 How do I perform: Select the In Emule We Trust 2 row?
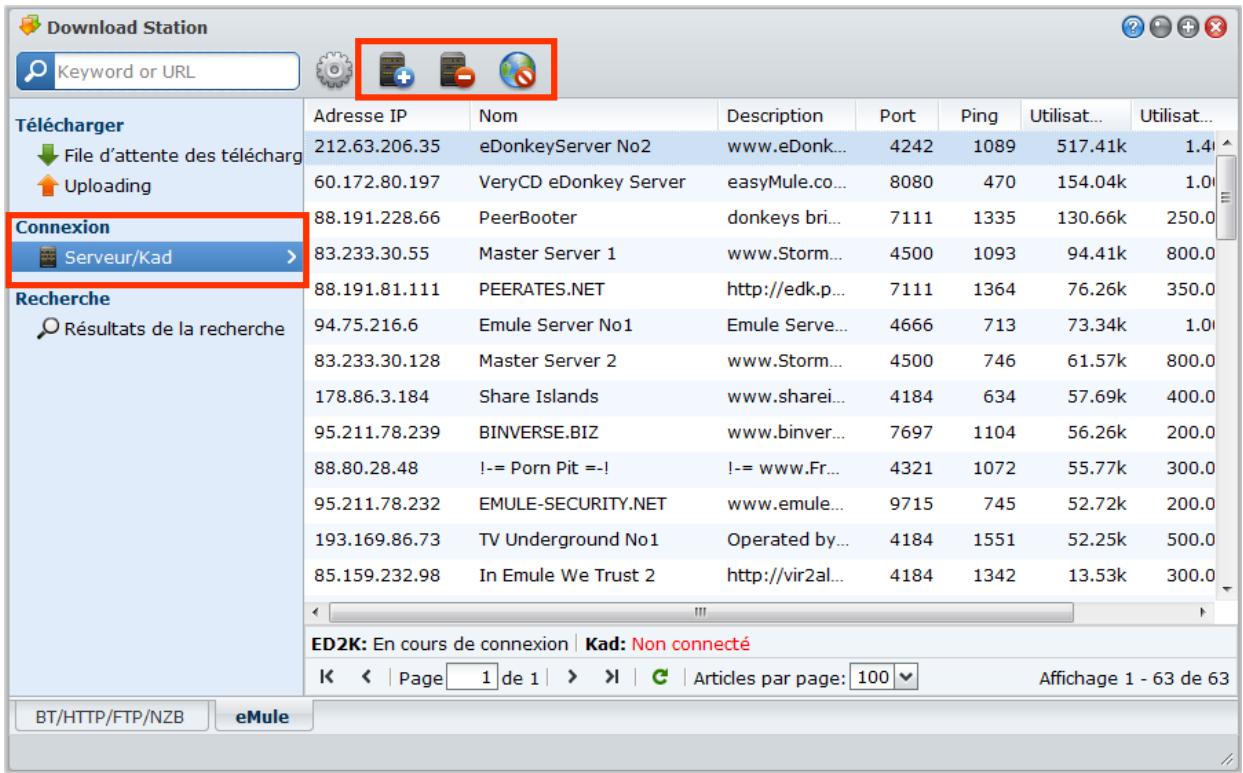pos(759,575)
